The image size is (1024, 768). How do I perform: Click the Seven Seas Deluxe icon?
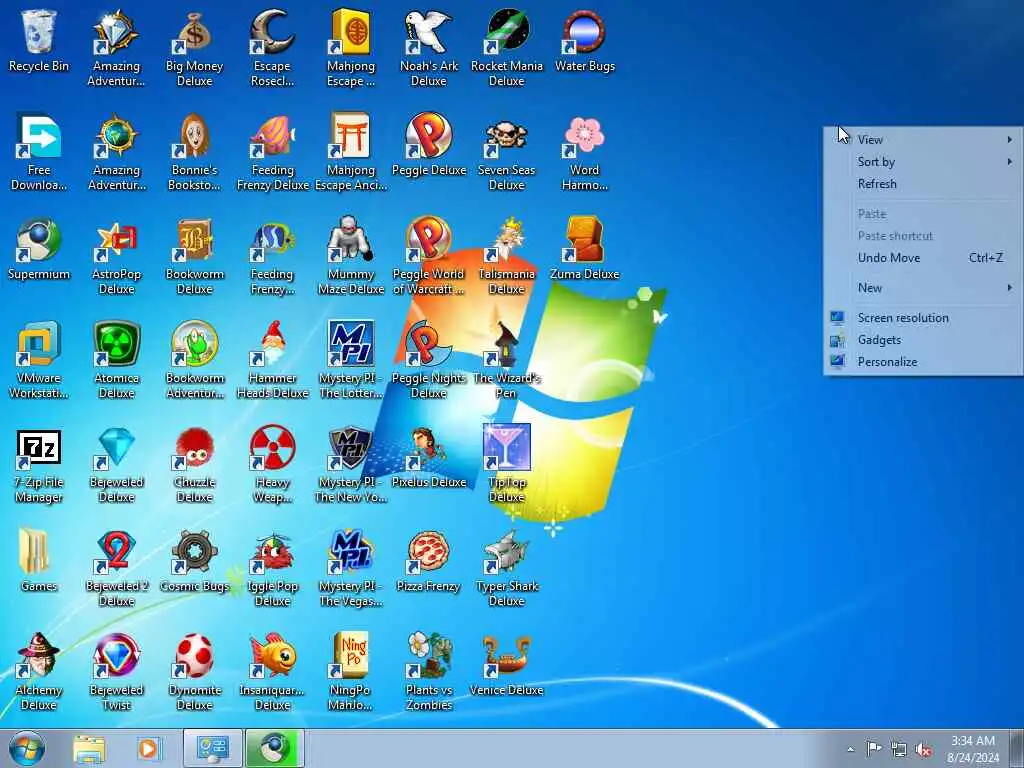pyautogui.click(x=507, y=152)
